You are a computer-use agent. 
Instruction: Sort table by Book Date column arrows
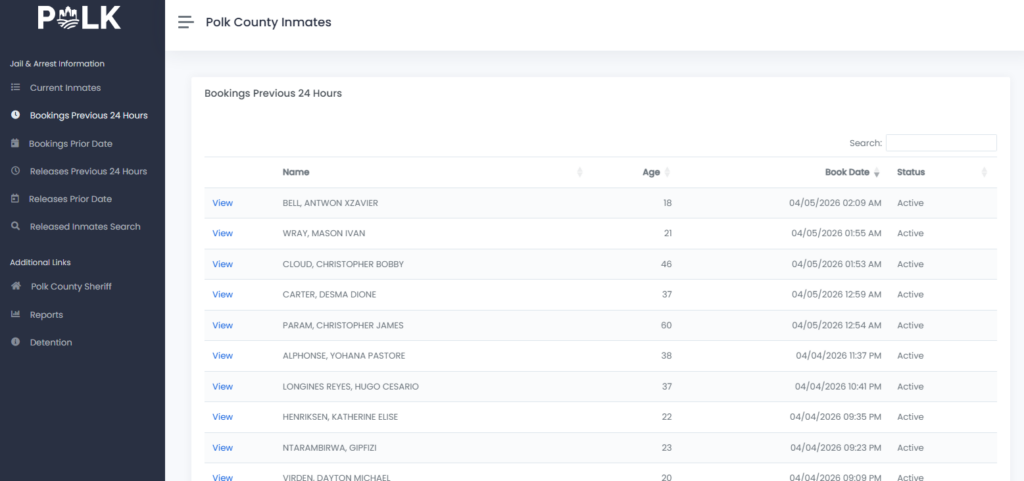pos(877,173)
